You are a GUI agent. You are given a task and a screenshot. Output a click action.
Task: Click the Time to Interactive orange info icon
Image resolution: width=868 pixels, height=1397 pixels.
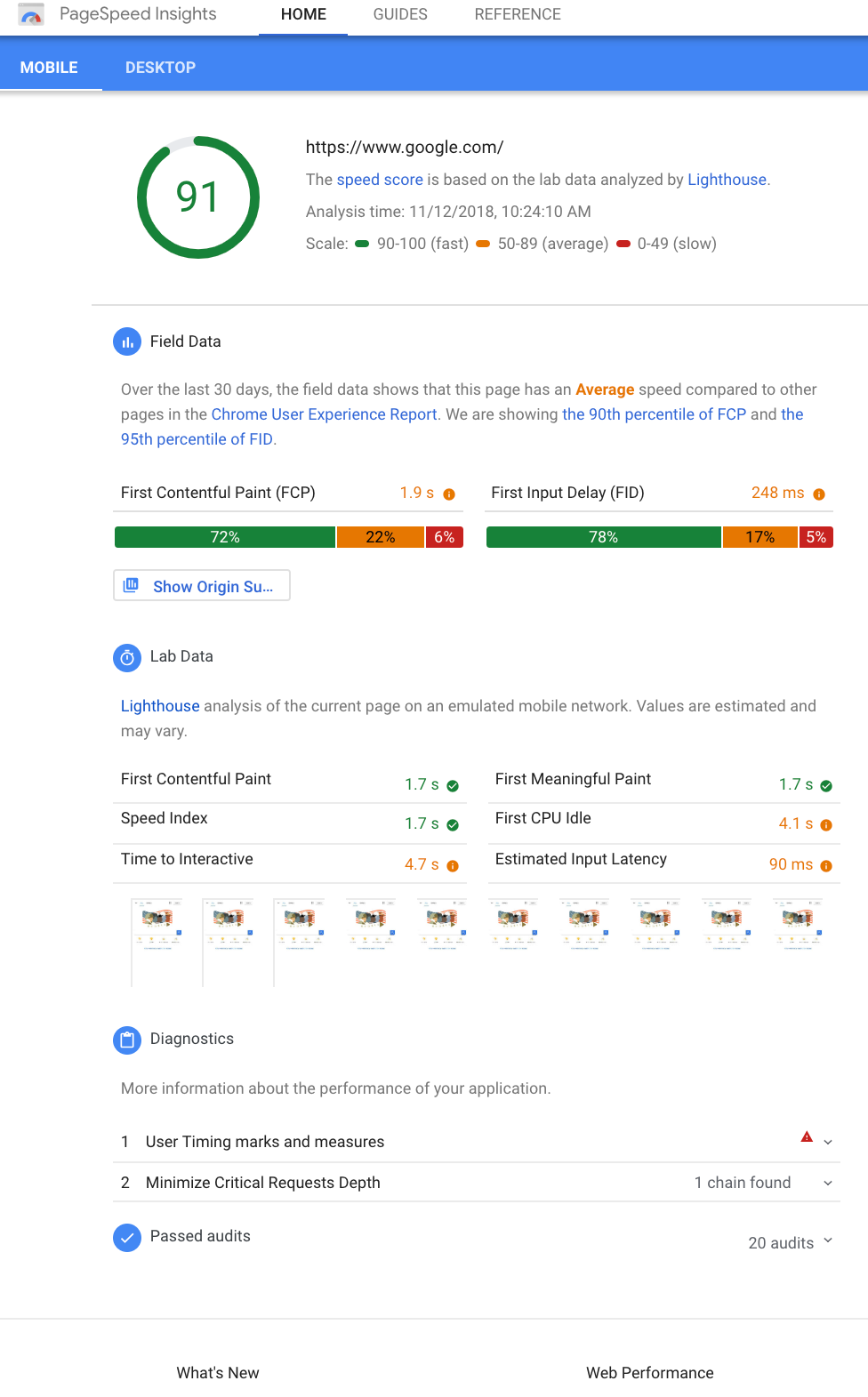tap(453, 866)
